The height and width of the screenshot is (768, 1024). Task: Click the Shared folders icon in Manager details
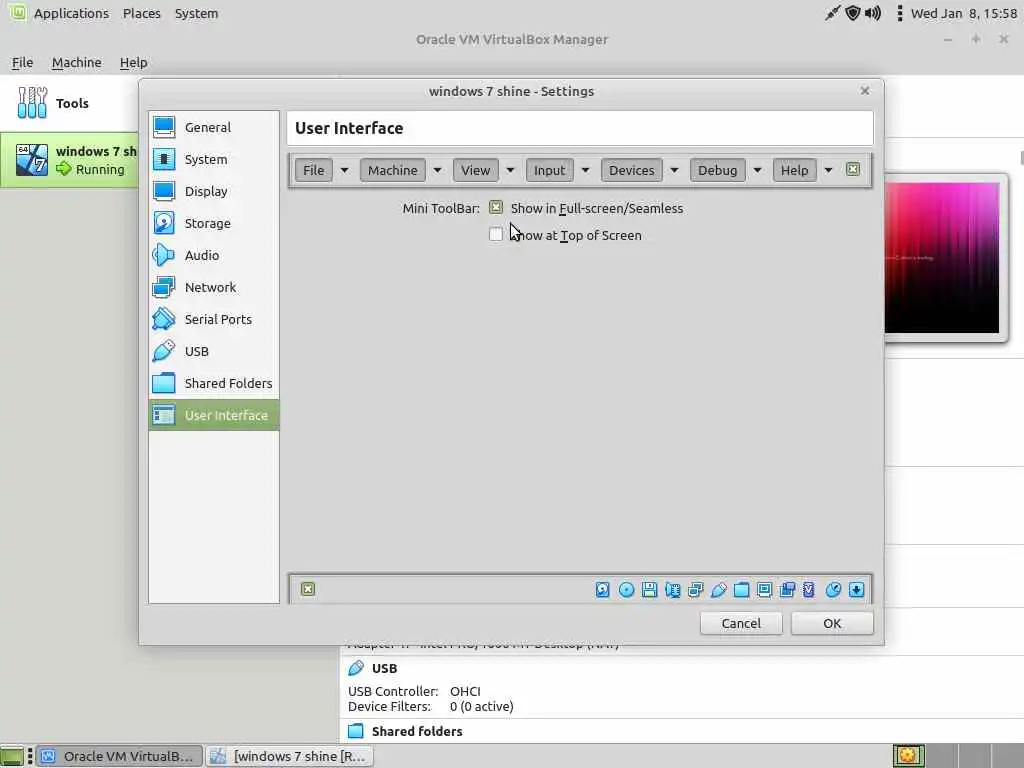[x=356, y=731]
